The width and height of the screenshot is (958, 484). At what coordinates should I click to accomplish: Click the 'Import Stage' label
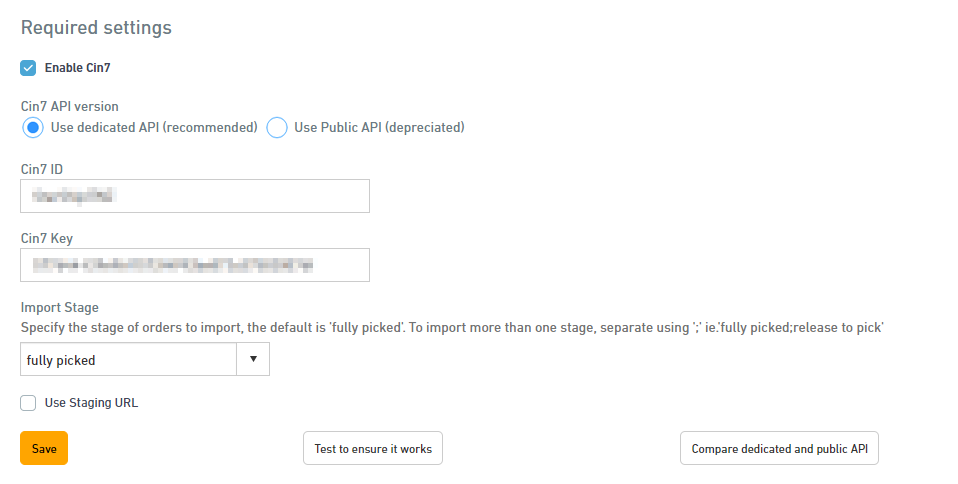point(59,307)
